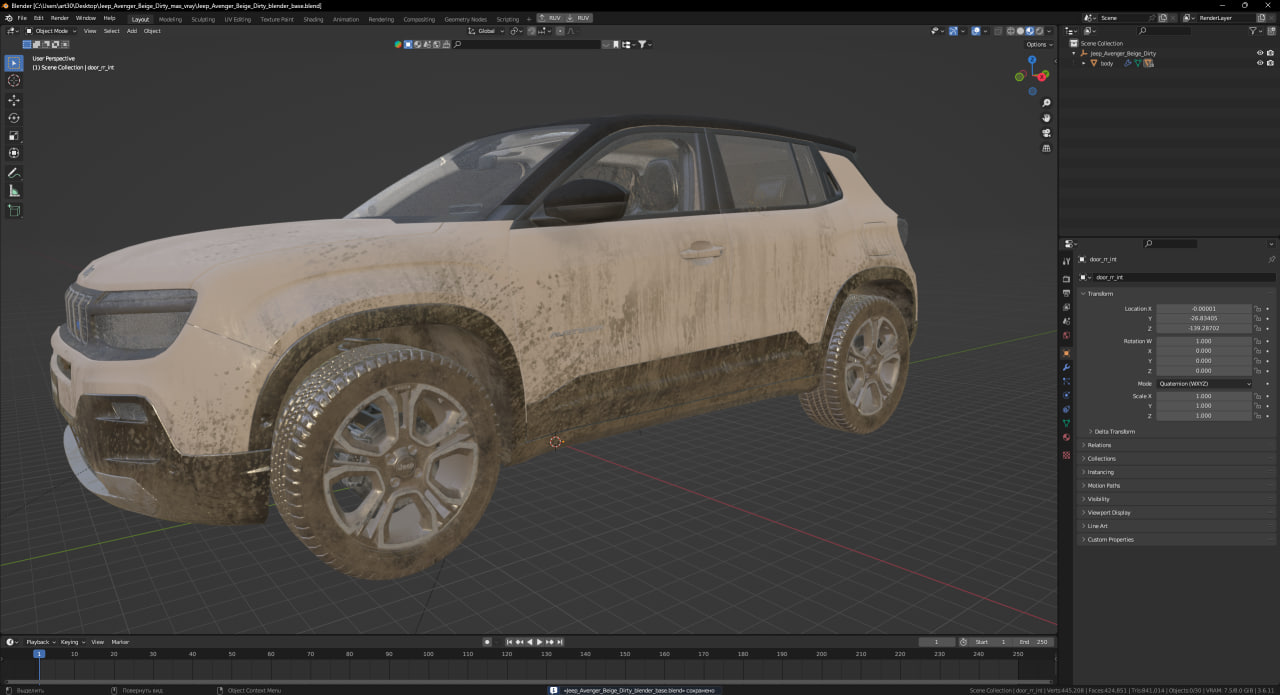Toggle the camera view icon

pyautogui.click(x=1046, y=133)
